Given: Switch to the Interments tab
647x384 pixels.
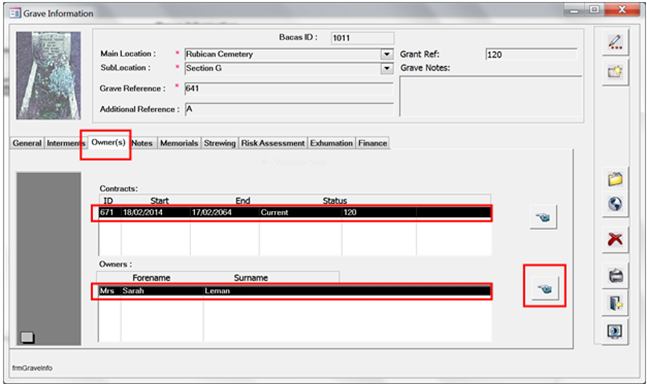Looking at the screenshot, I should (x=64, y=143).
